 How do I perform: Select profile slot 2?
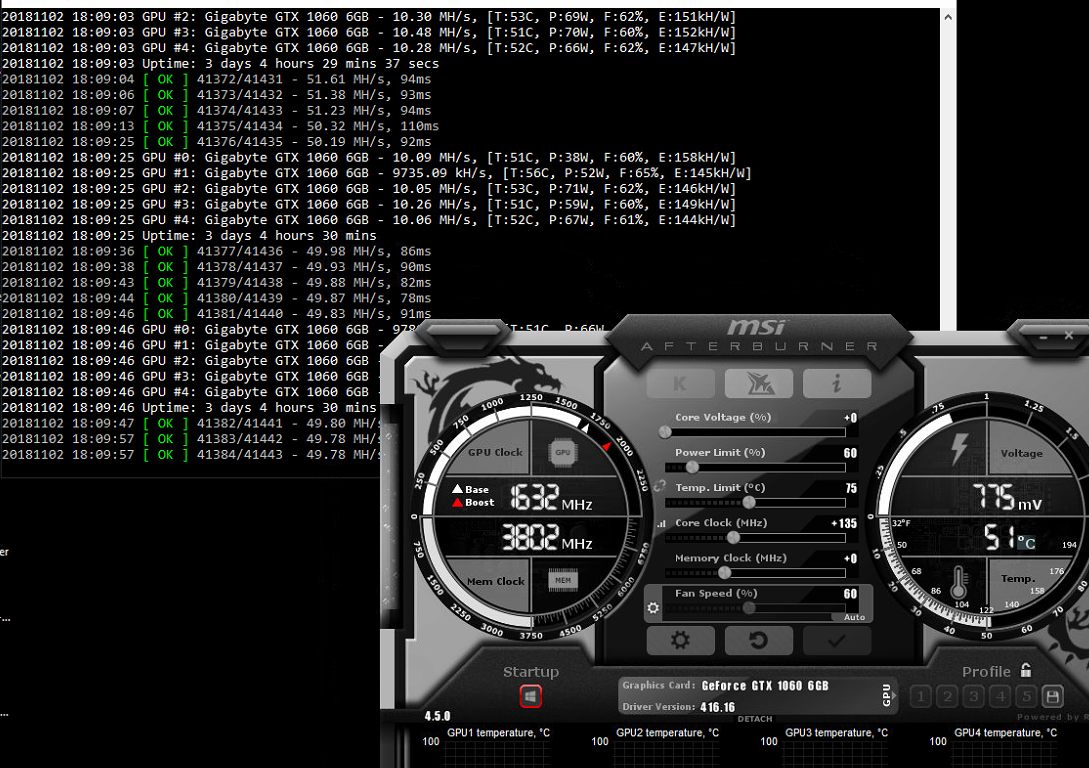pos(947,696)
